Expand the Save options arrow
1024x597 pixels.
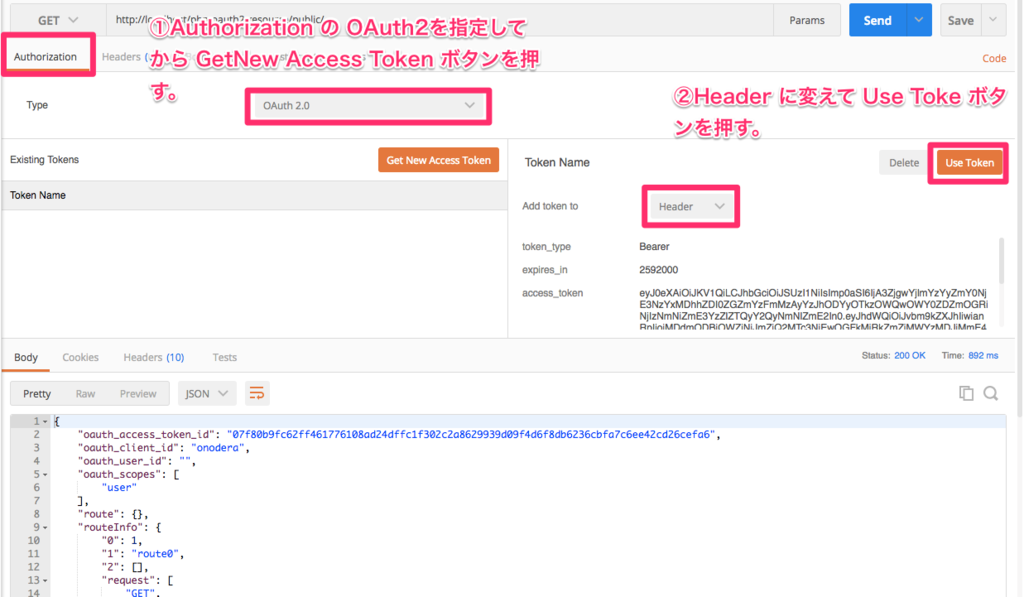[x=993, y=20]
